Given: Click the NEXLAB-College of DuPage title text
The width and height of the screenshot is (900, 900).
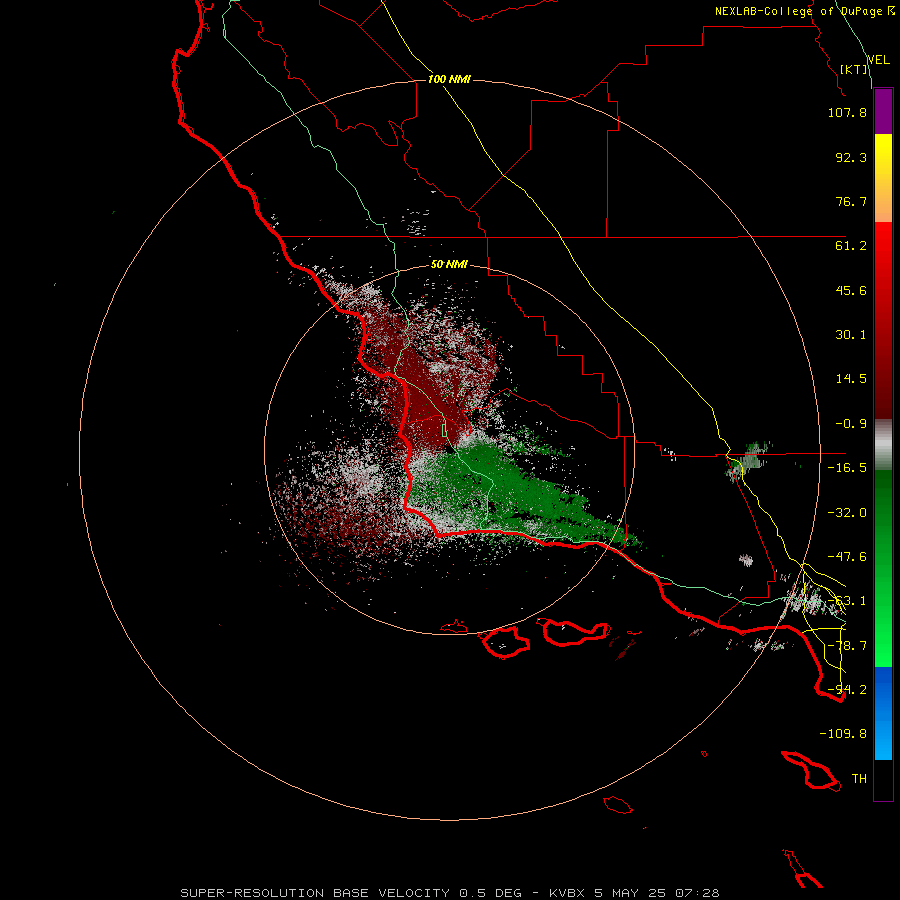Looking at the screenshot, I should 799,11.
